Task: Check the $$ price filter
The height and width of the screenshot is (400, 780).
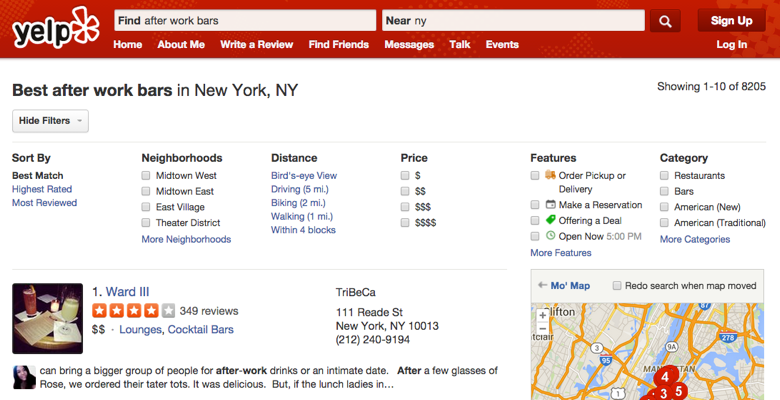Action: pyautogui.click(x=405, y=191)
